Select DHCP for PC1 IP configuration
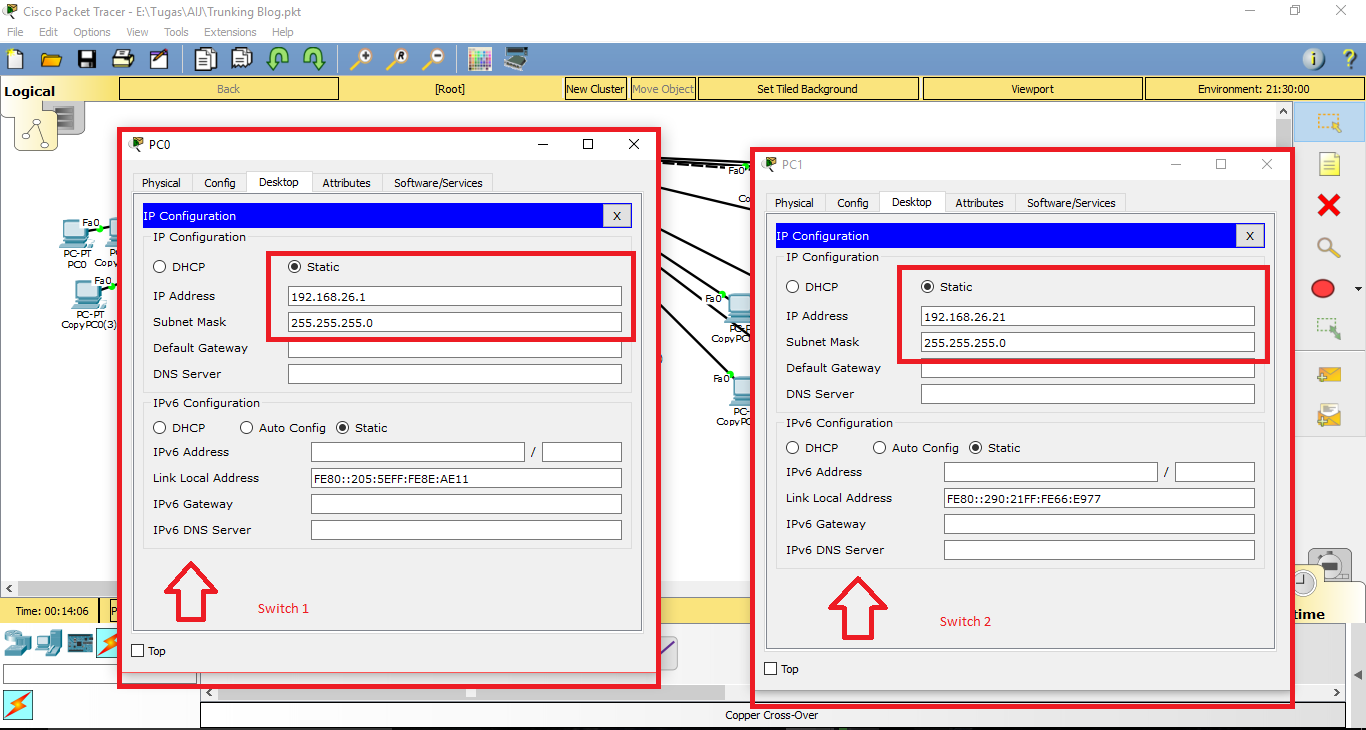The width and height of the screenshot is (1366, 730). tap(792, 286)
